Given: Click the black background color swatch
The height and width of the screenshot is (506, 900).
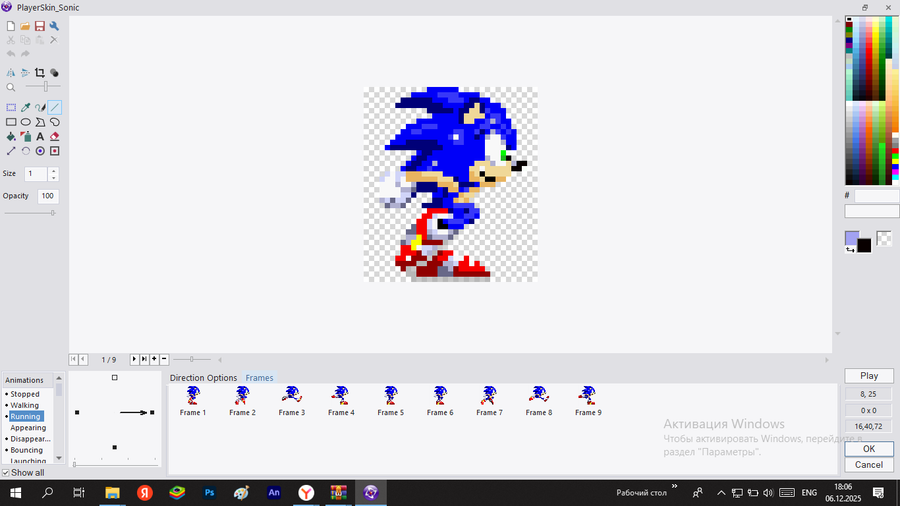Looking at the screenshot, I should pyautogui.click(x=864, y=246).
